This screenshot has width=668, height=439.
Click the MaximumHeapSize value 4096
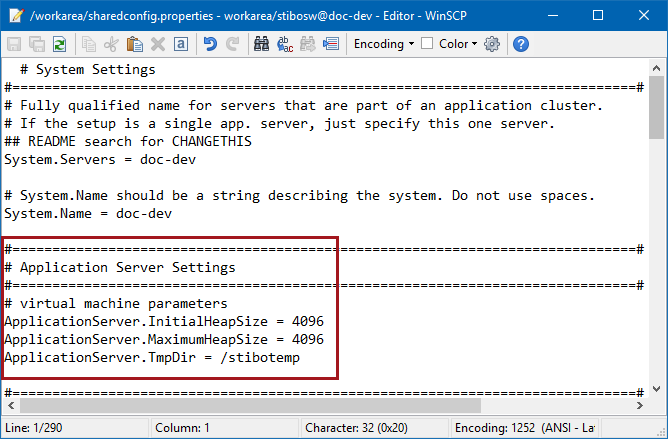click(308, 340)
